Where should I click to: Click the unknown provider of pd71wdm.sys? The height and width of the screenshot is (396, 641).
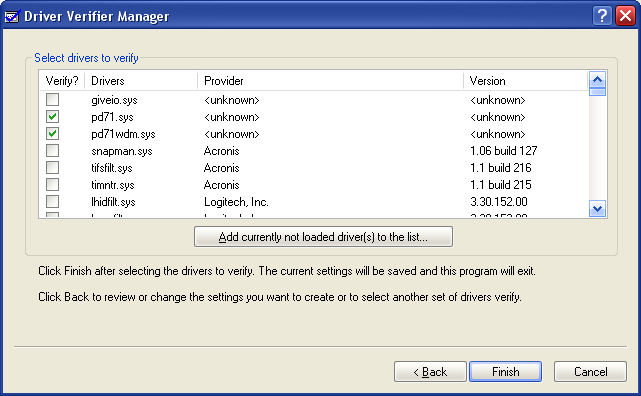(231, 134)
